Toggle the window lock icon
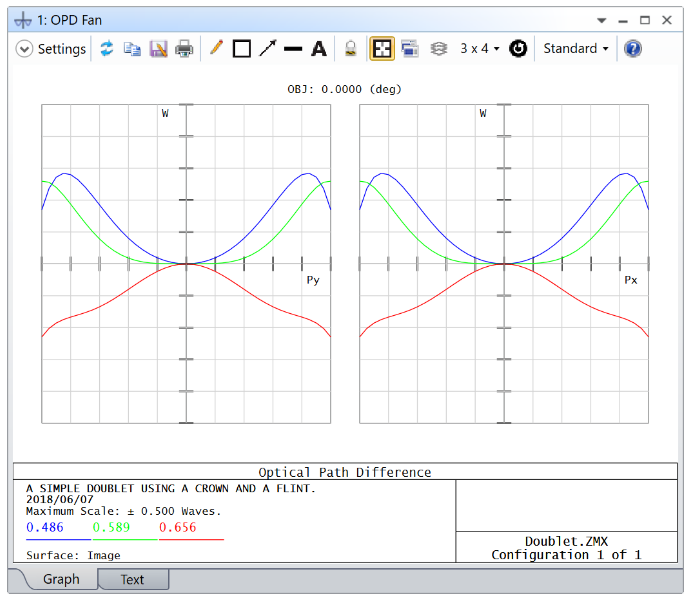This screenshot has height=600, width=691. [x=350, y=49]
